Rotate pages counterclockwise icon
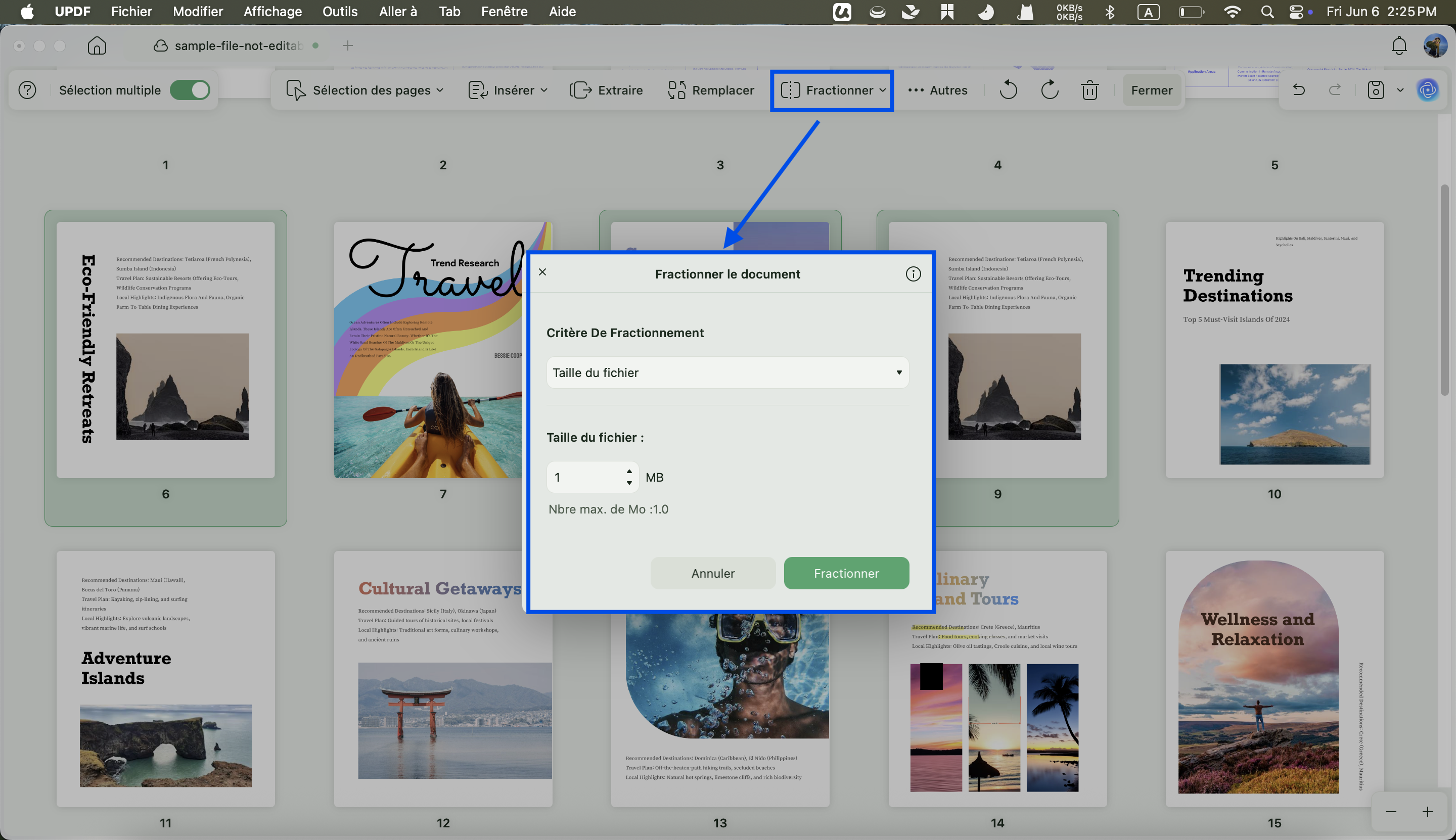 [x=1008, y=90]
